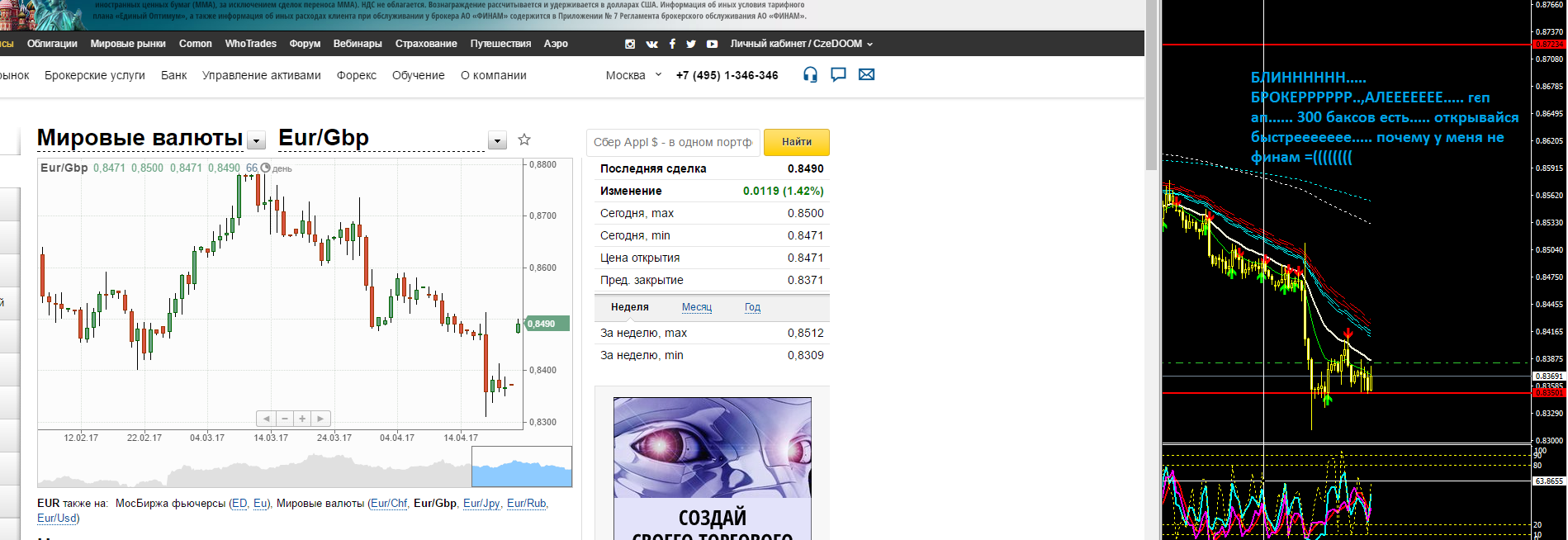Open Finam's Instagram page icon
The image size is (1568, 540).
pyautogui.click(x=630, y=44)
